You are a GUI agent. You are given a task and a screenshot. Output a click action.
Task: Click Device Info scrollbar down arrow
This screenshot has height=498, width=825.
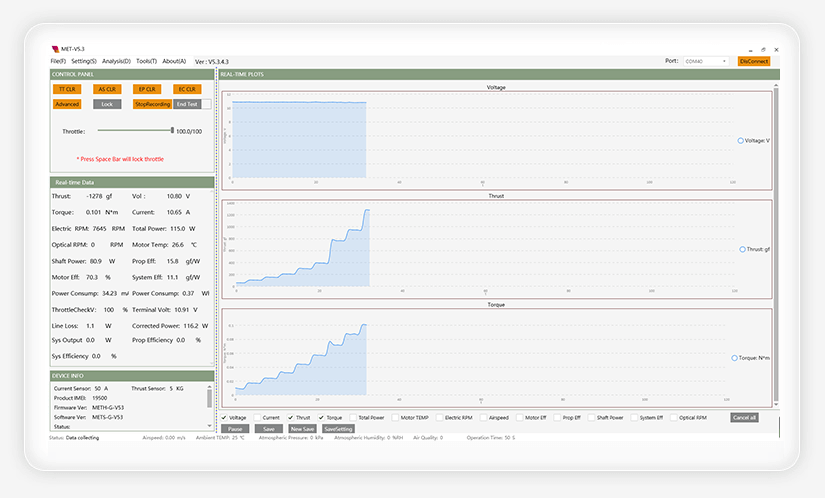click(209, 426)
